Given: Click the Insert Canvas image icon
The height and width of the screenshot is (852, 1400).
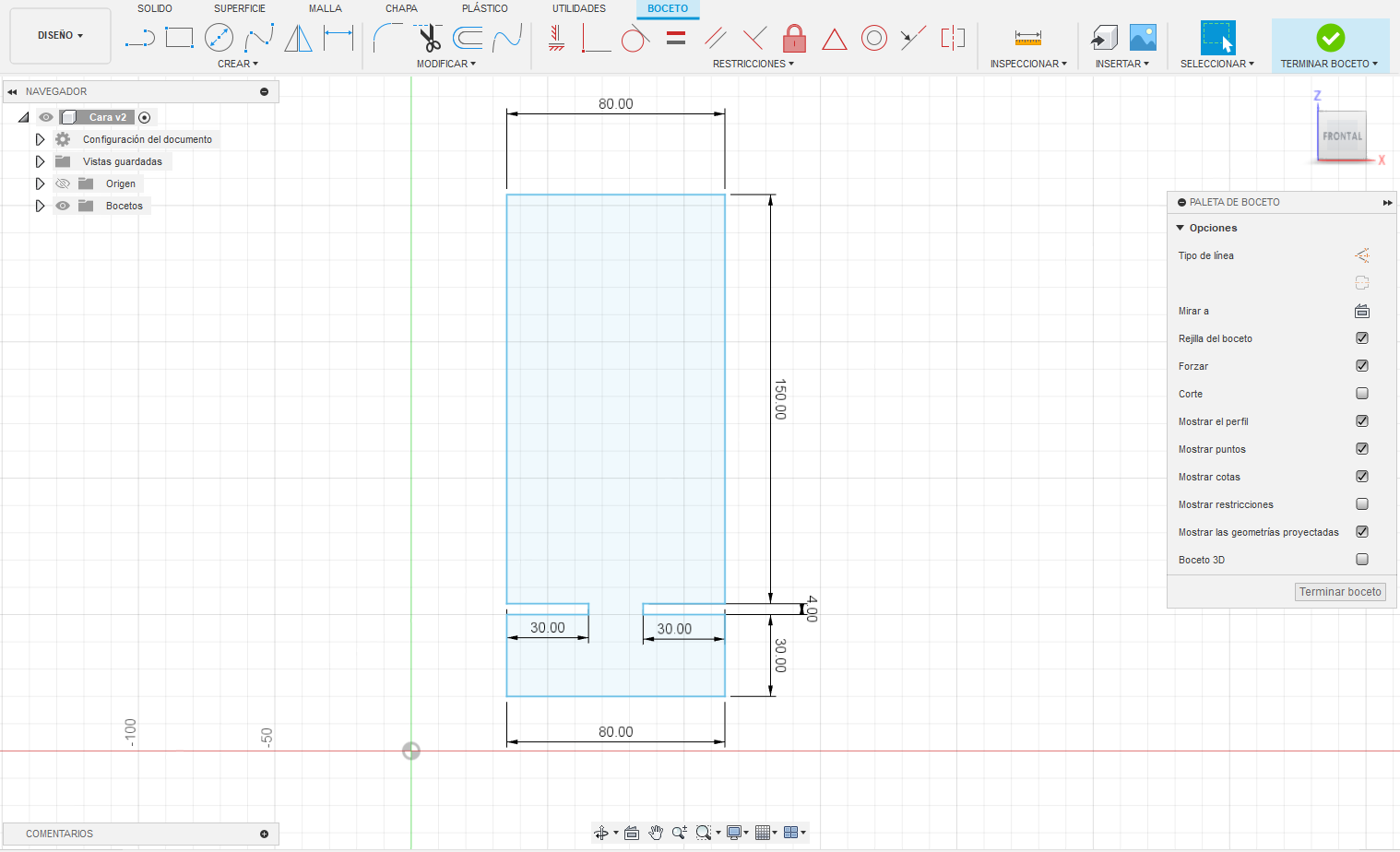Looking at the screenshot, I should [x=1143, y=38].
